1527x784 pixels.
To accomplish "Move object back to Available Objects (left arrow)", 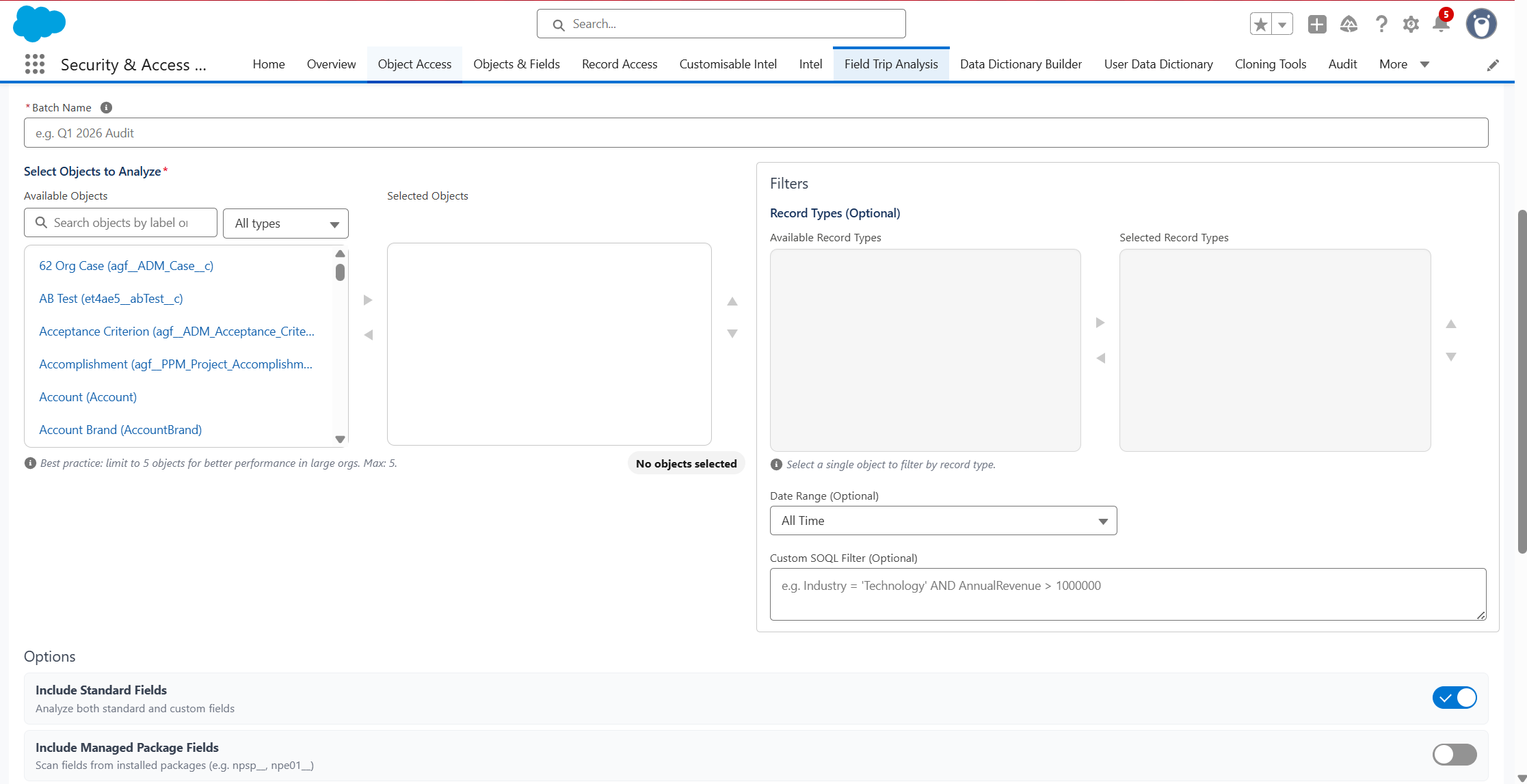I will coord(368,334).
